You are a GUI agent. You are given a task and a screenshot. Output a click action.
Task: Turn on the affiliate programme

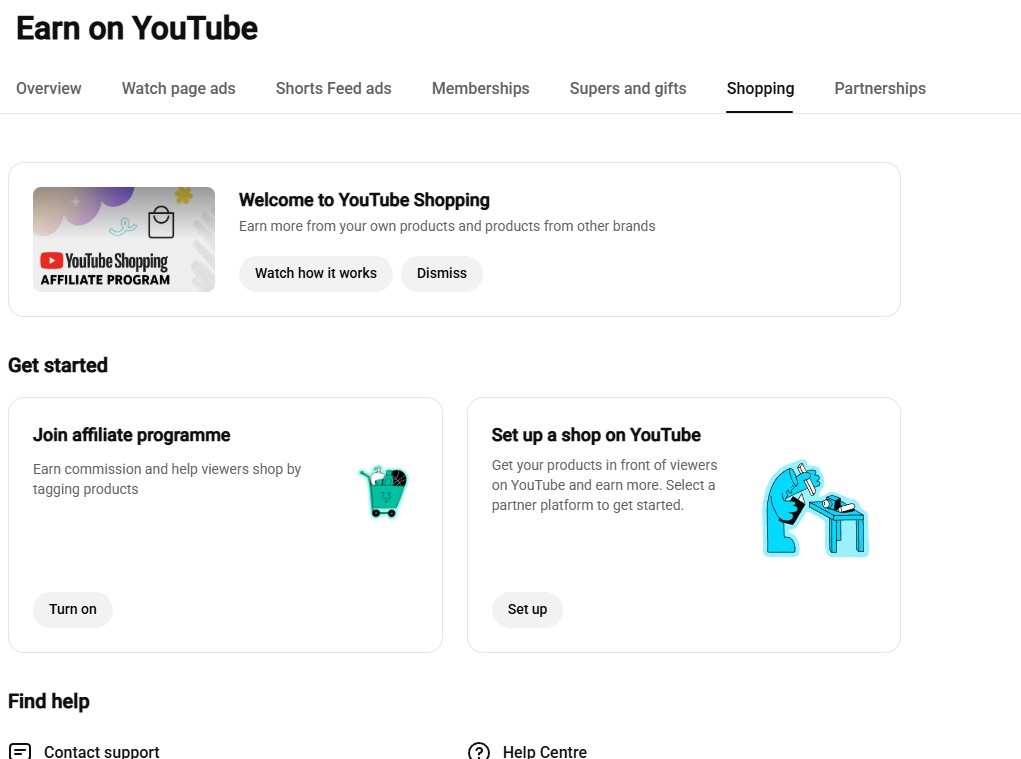tap(73, 609)
